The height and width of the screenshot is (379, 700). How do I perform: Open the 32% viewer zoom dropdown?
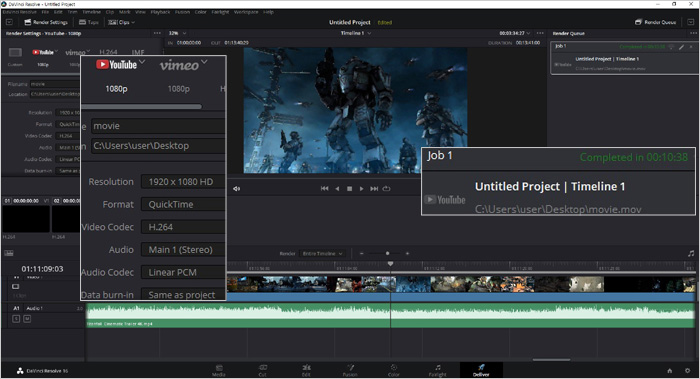[x=177, y=33]
